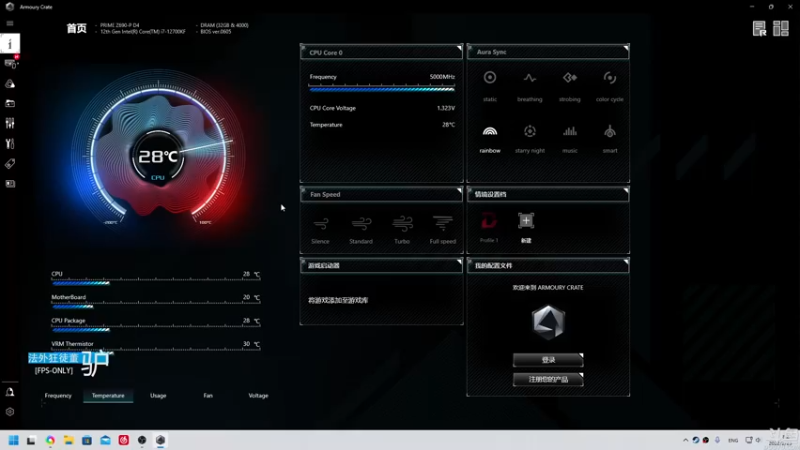Select the music Aura lighting effect
The height and width of the screenshot is (450, 800).
tap(569, 138)
